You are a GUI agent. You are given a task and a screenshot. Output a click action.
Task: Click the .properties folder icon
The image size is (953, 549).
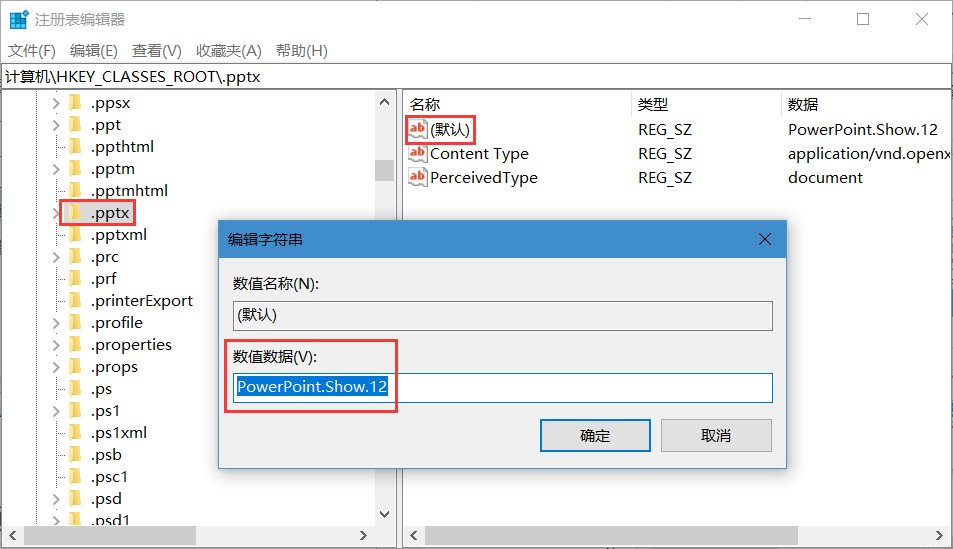click(x=75, y=344)
